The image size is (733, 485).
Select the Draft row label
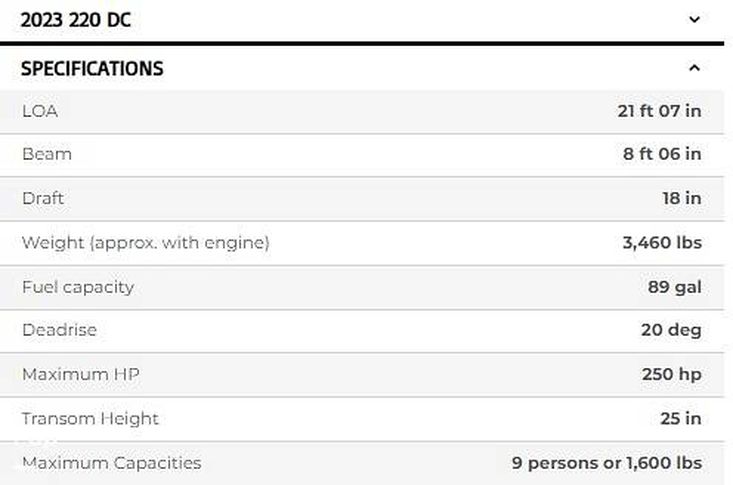pos(43,199)
